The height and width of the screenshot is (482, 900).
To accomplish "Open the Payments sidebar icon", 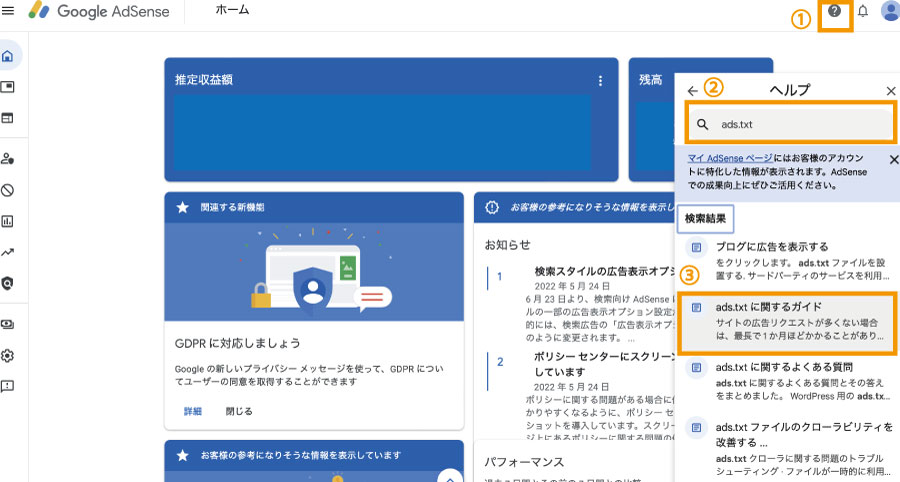I will click(x=7, y=324).
